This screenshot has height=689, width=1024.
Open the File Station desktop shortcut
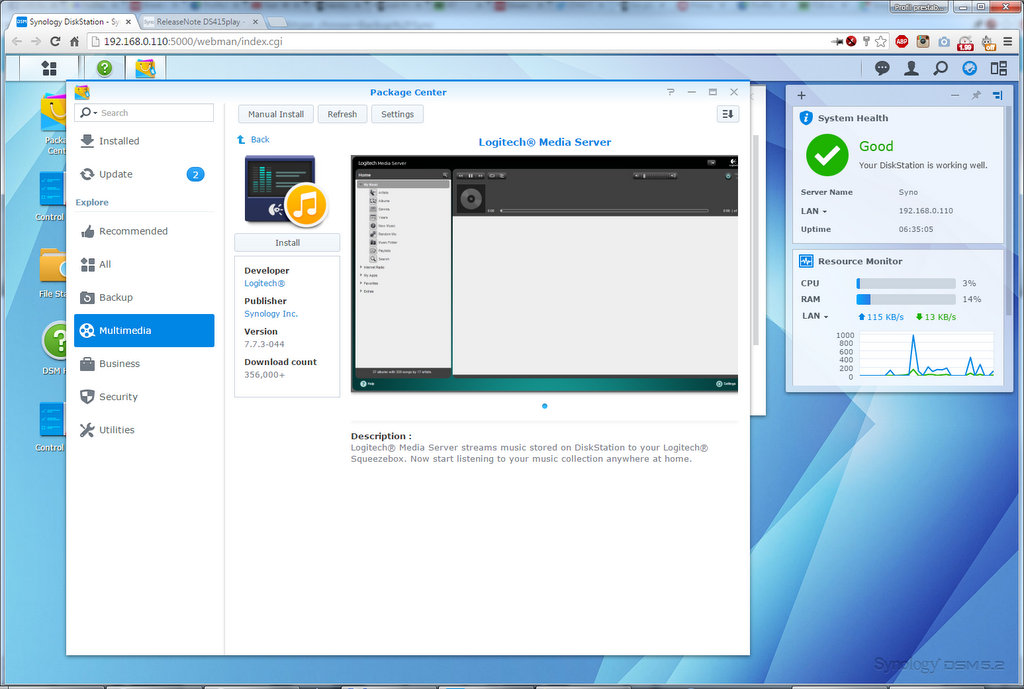coord(52,273)
